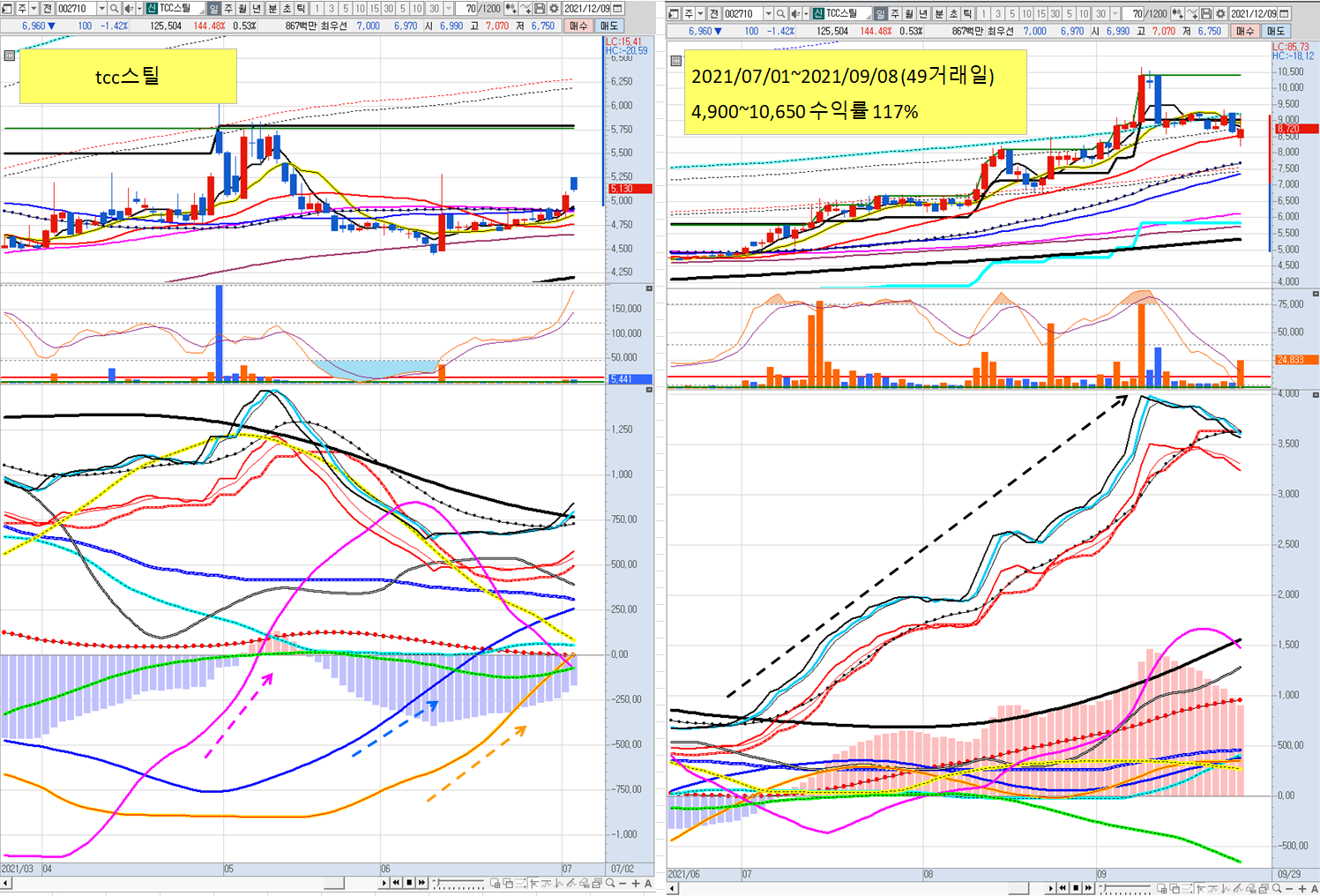Click zoom magnifier at bottom of left chart
The height and width of the screenshot is (896, 1320).
(x=609, y=883)
